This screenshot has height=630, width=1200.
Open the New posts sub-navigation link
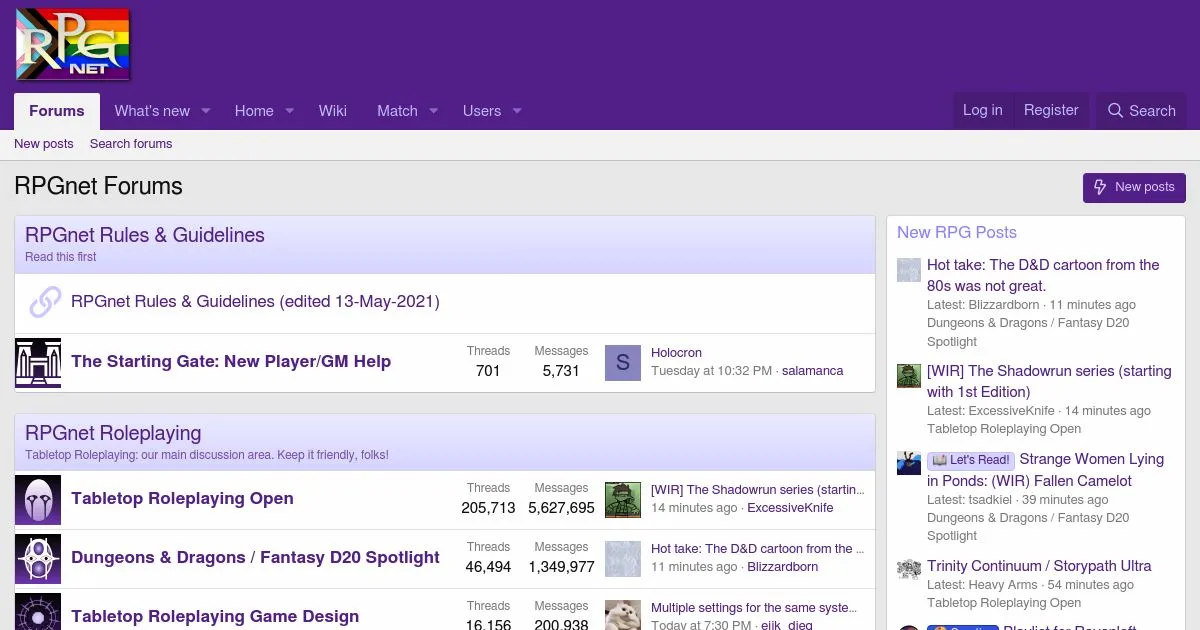[44, 144]
